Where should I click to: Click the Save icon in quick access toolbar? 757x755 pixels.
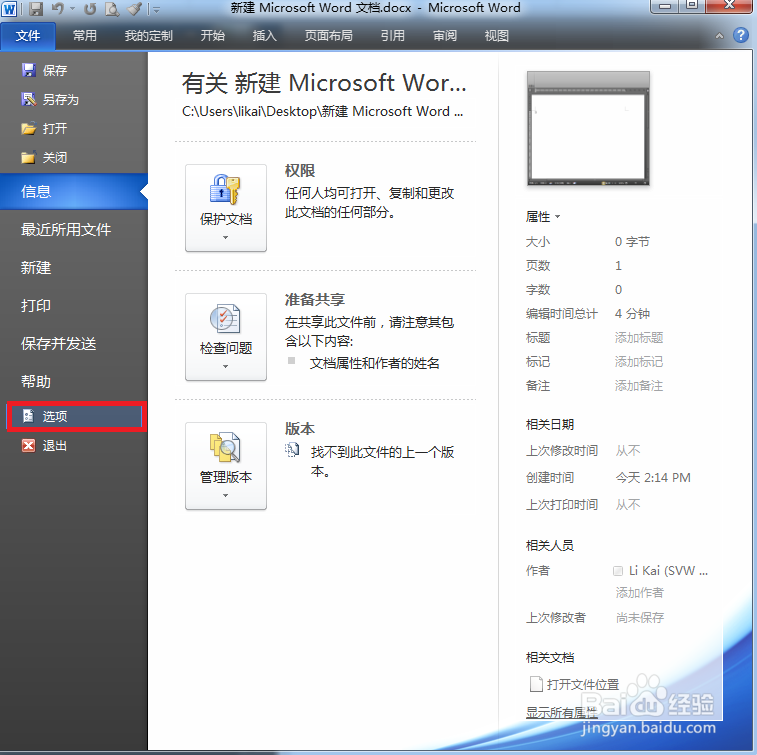[x=36, y=9]
